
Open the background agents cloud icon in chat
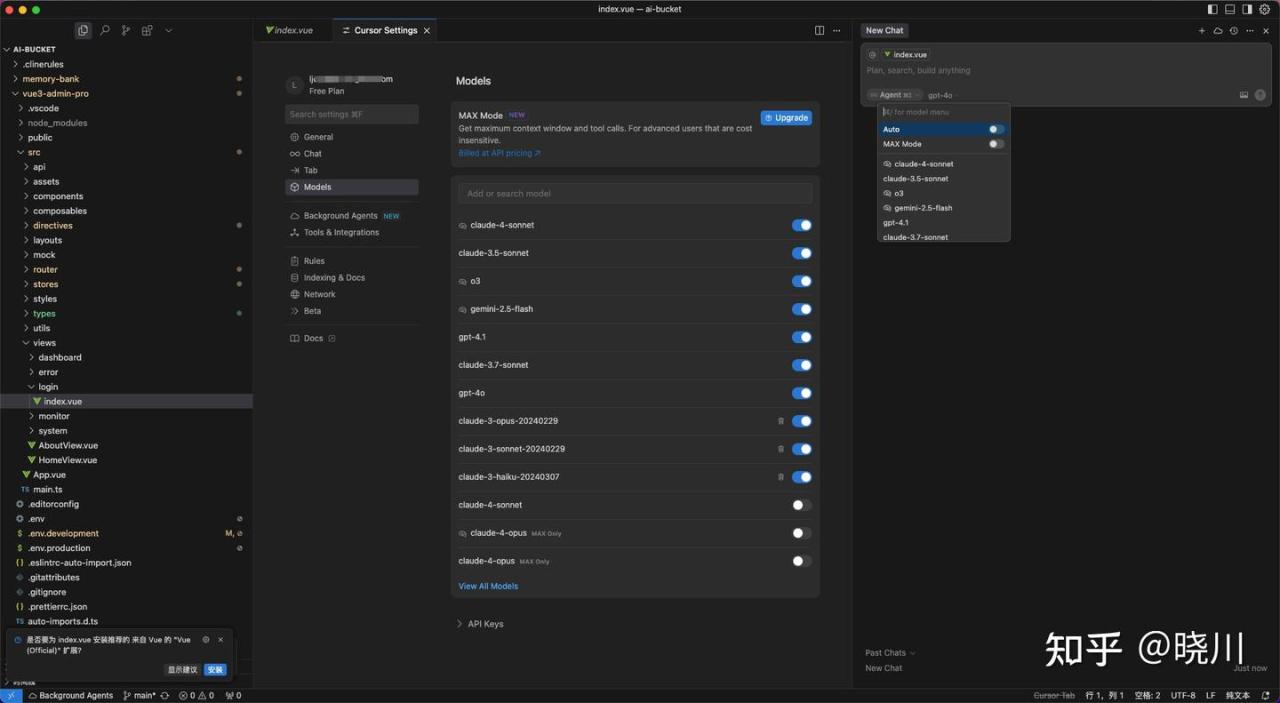1218,31
